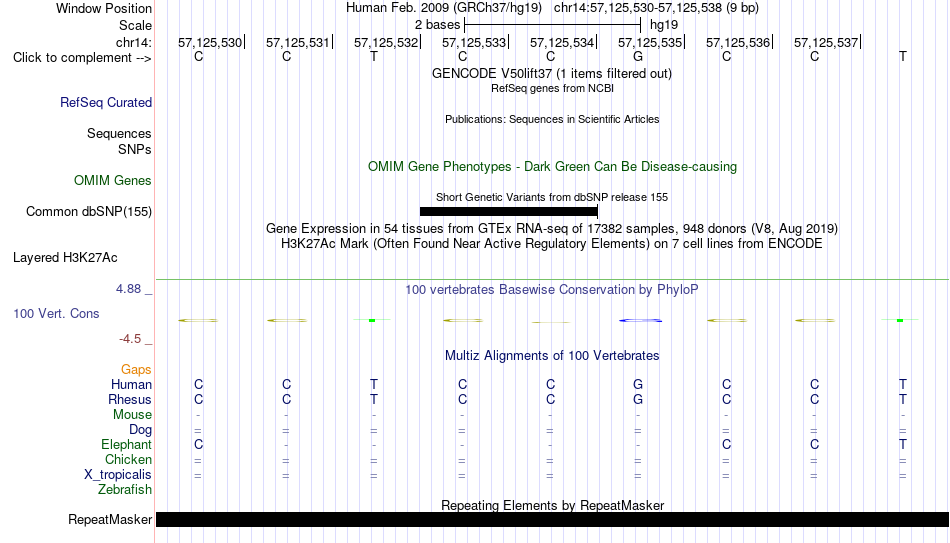Click the black dbSNP variant bar
The image size is (950, 543).
[x=509, y=212]
